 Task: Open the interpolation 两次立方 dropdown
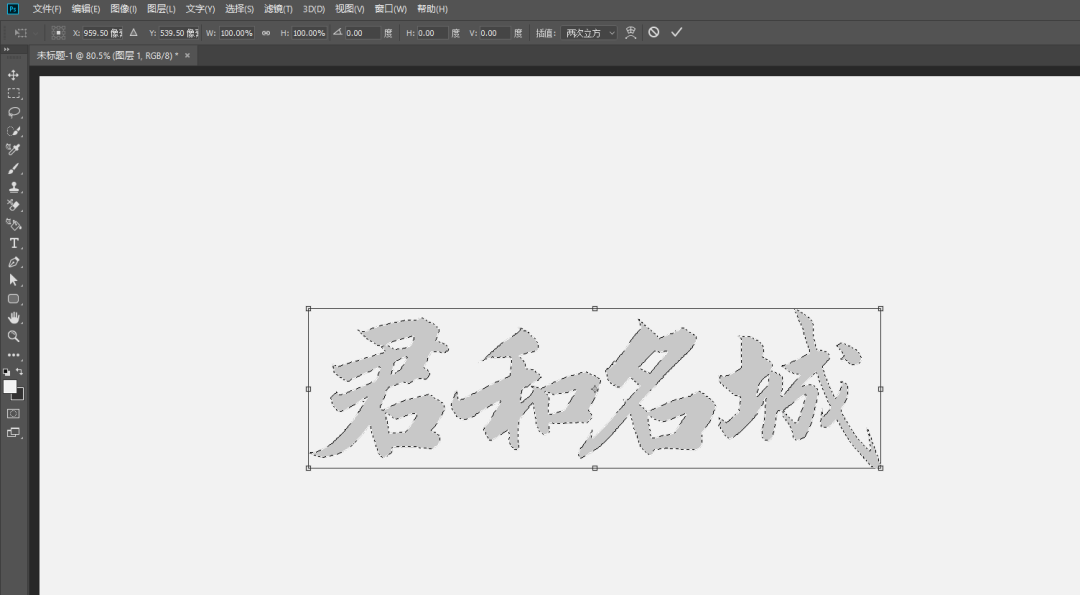pyautogui.click(x=589, y=33)
